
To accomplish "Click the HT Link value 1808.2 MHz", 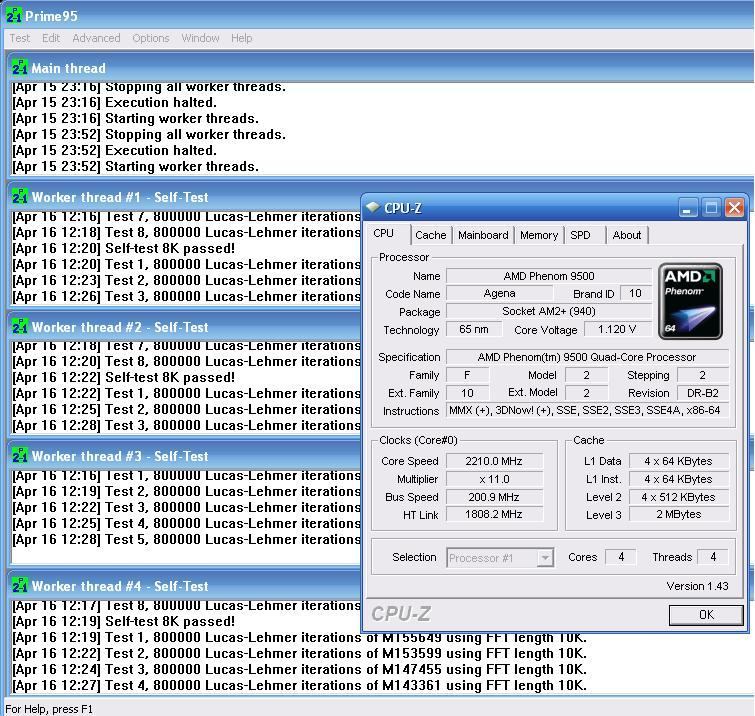I will 495,514.
